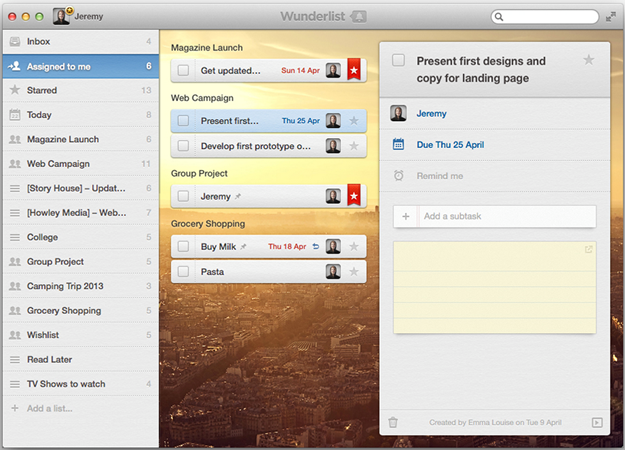Click the Jeremy assignee link in detail panel
Screen dimensions: 625x450
(x=432, y=114)
